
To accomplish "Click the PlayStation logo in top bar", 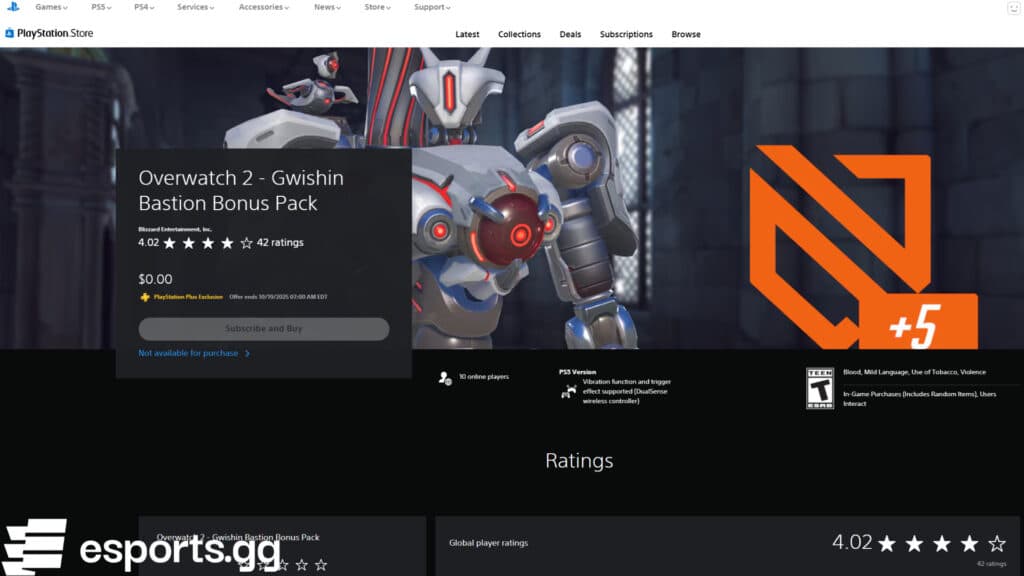I will [x=12, y=7].
